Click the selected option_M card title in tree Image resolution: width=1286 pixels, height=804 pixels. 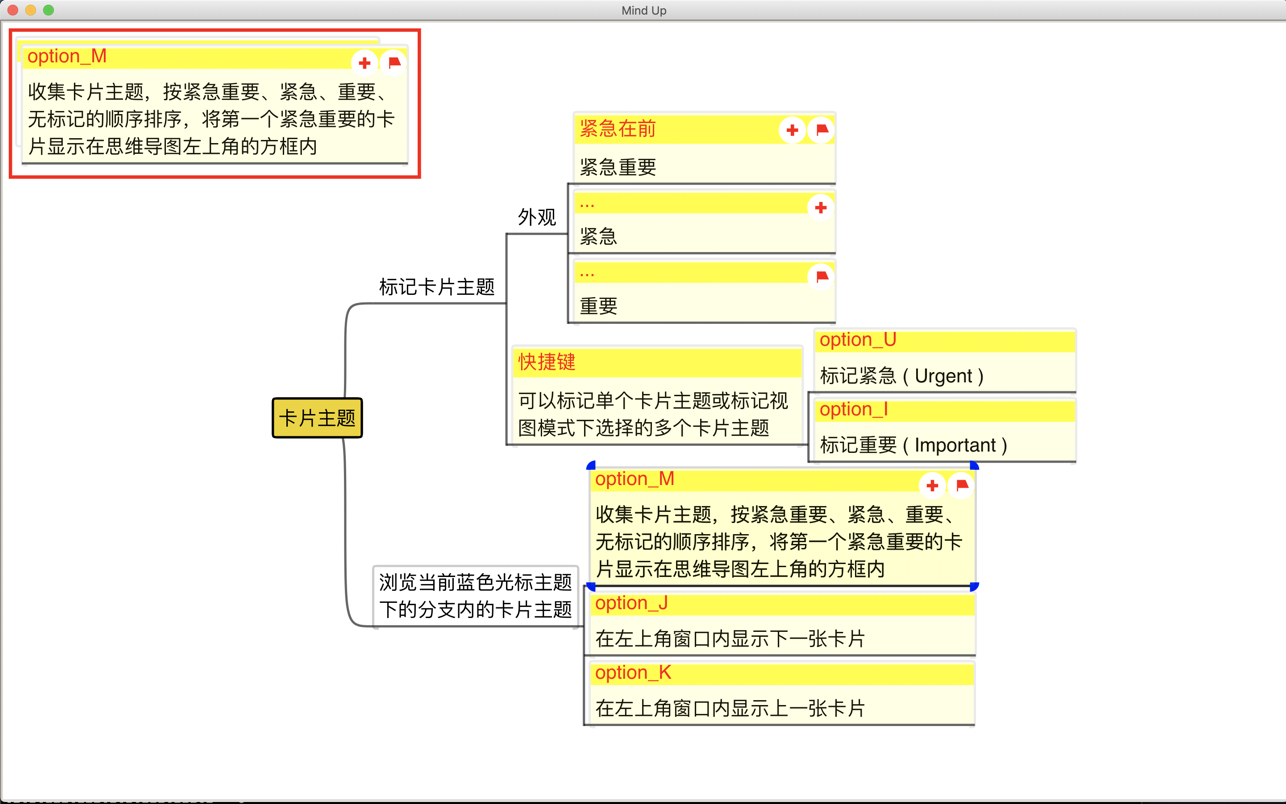[635, 479]
